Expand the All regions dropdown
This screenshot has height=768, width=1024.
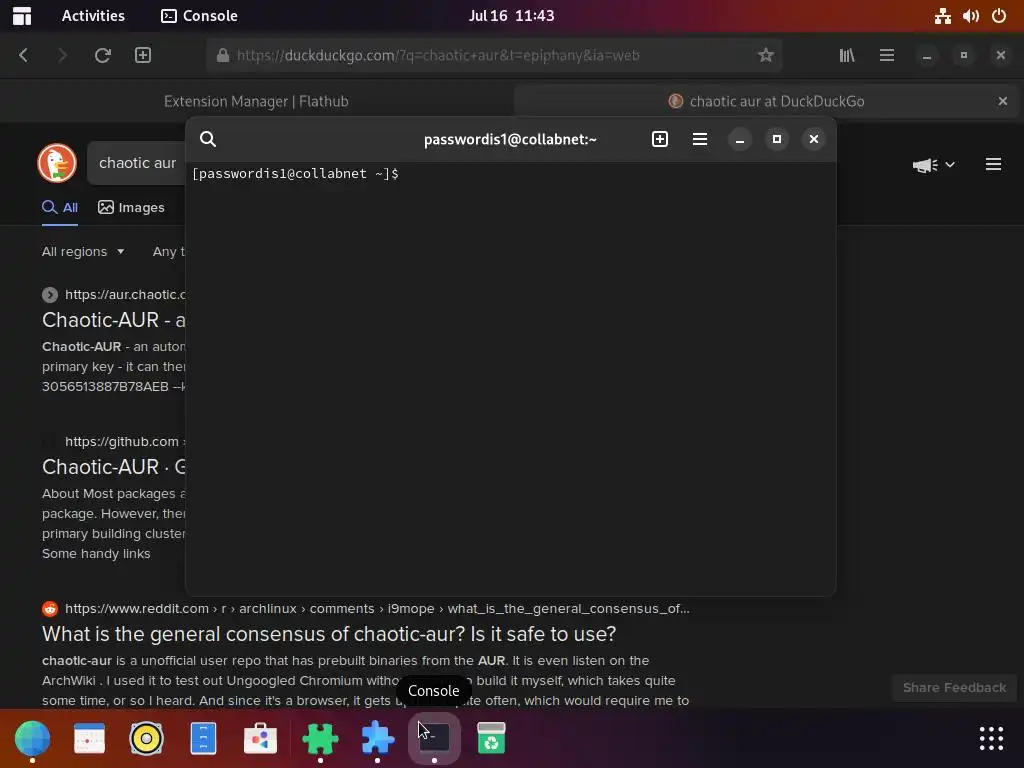[83, 251]
